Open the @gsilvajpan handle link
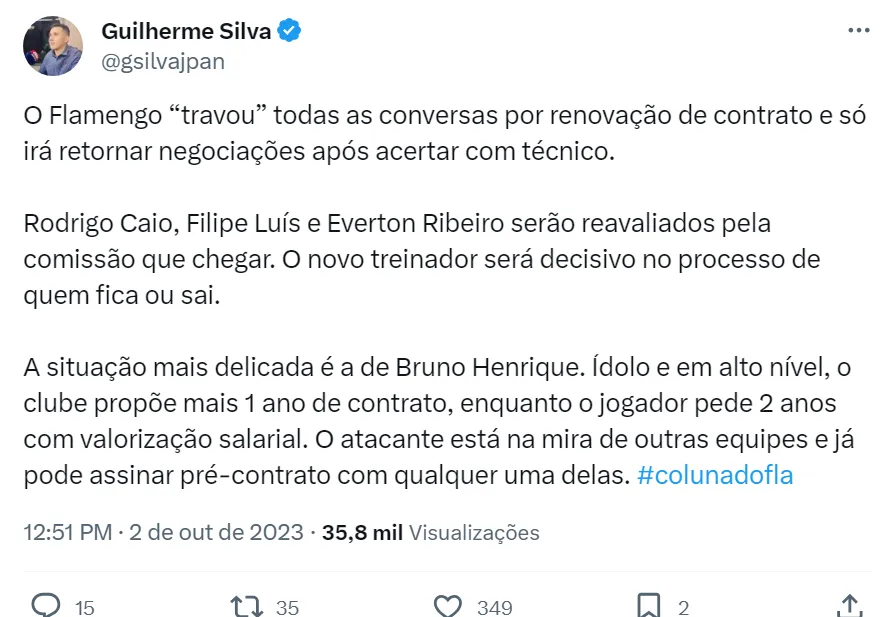 [x=163, y=61]
